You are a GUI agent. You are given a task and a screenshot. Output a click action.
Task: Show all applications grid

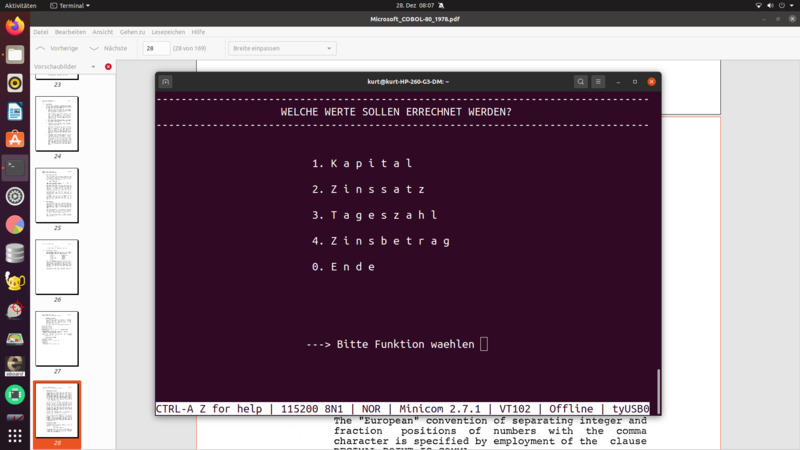tap(15, 436)
